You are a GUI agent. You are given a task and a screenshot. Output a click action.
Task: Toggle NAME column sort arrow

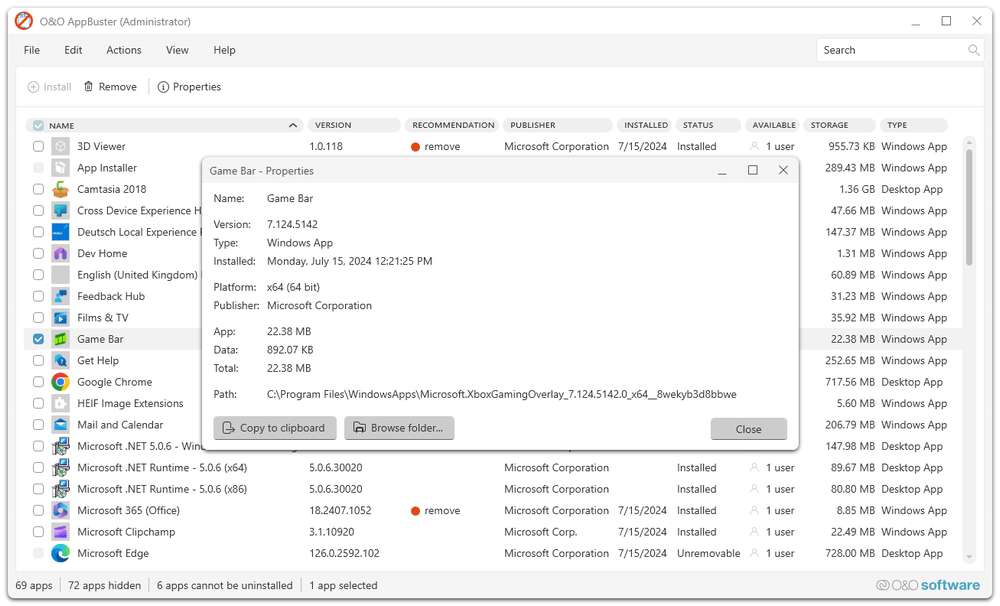pyautogui.click(x=293, y=125)
